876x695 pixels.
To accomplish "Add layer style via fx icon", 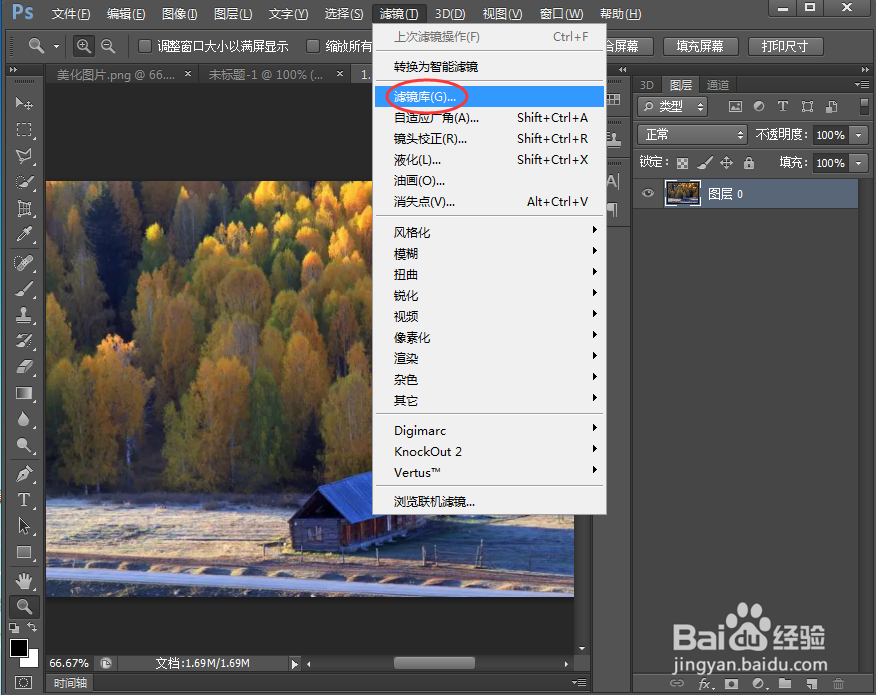I will [x=705, y=683].
